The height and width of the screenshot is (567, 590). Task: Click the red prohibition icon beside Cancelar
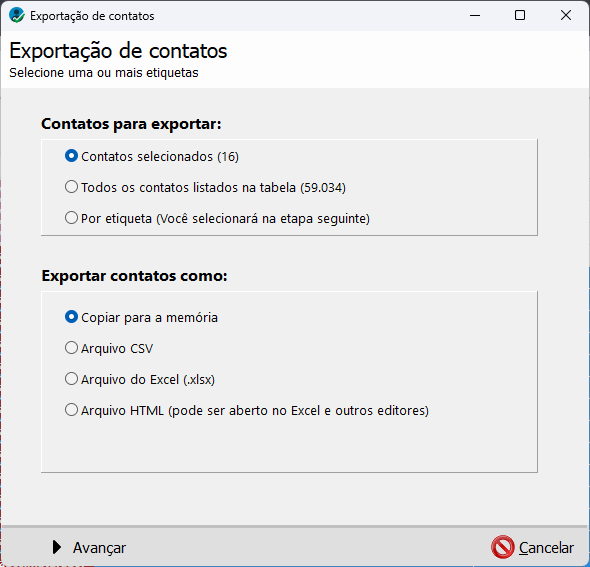(x=502, y=547)
